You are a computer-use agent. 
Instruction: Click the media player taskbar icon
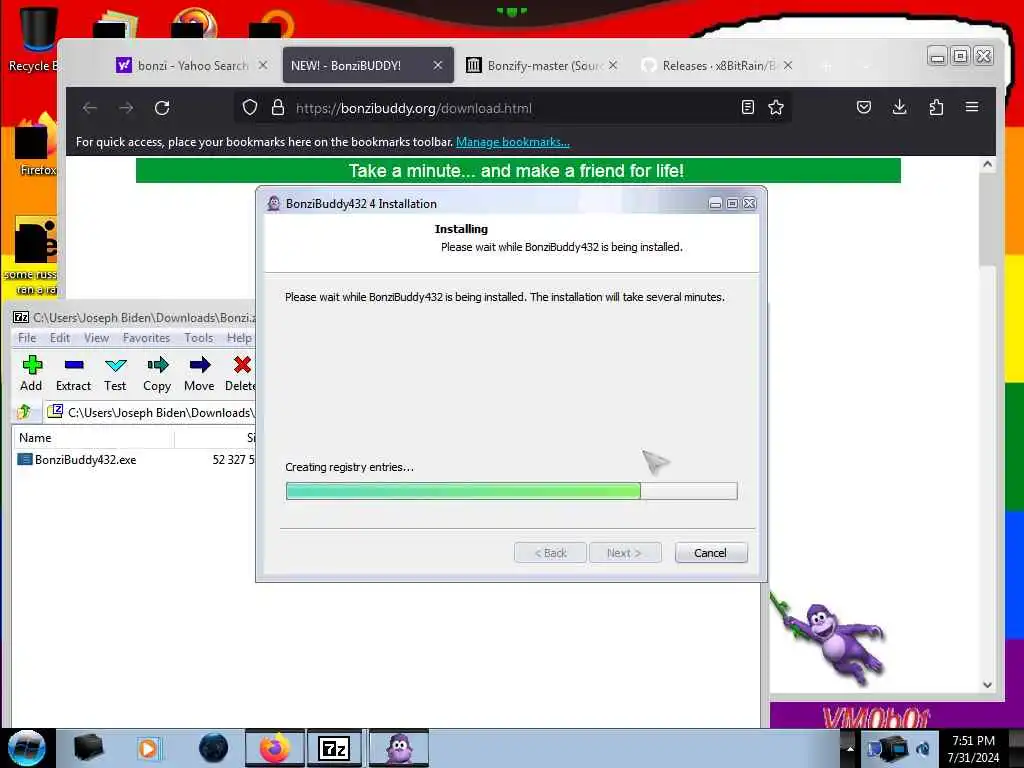(x=148, y=748)
